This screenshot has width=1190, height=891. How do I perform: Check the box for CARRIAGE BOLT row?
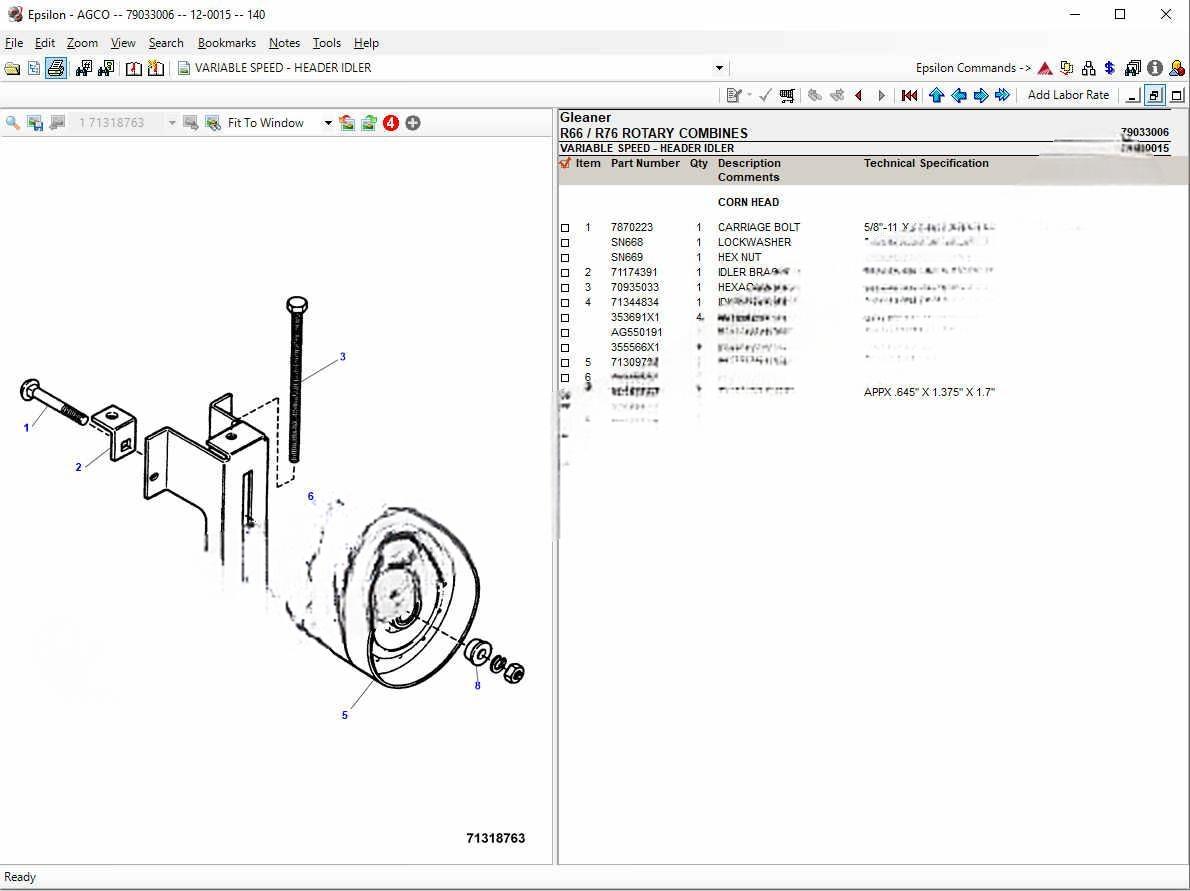(565, 228)
